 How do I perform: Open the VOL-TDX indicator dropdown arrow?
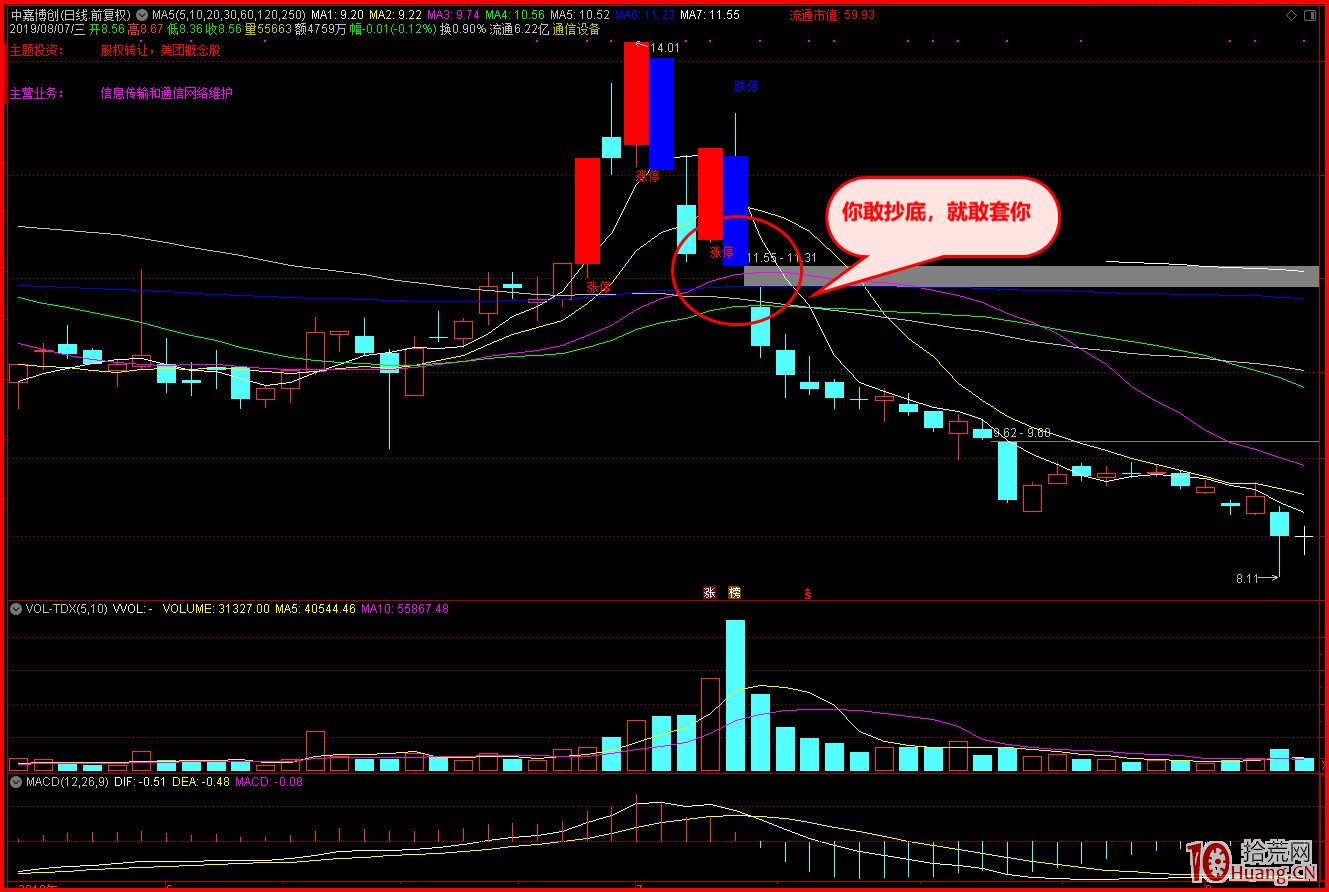[15, 608]
